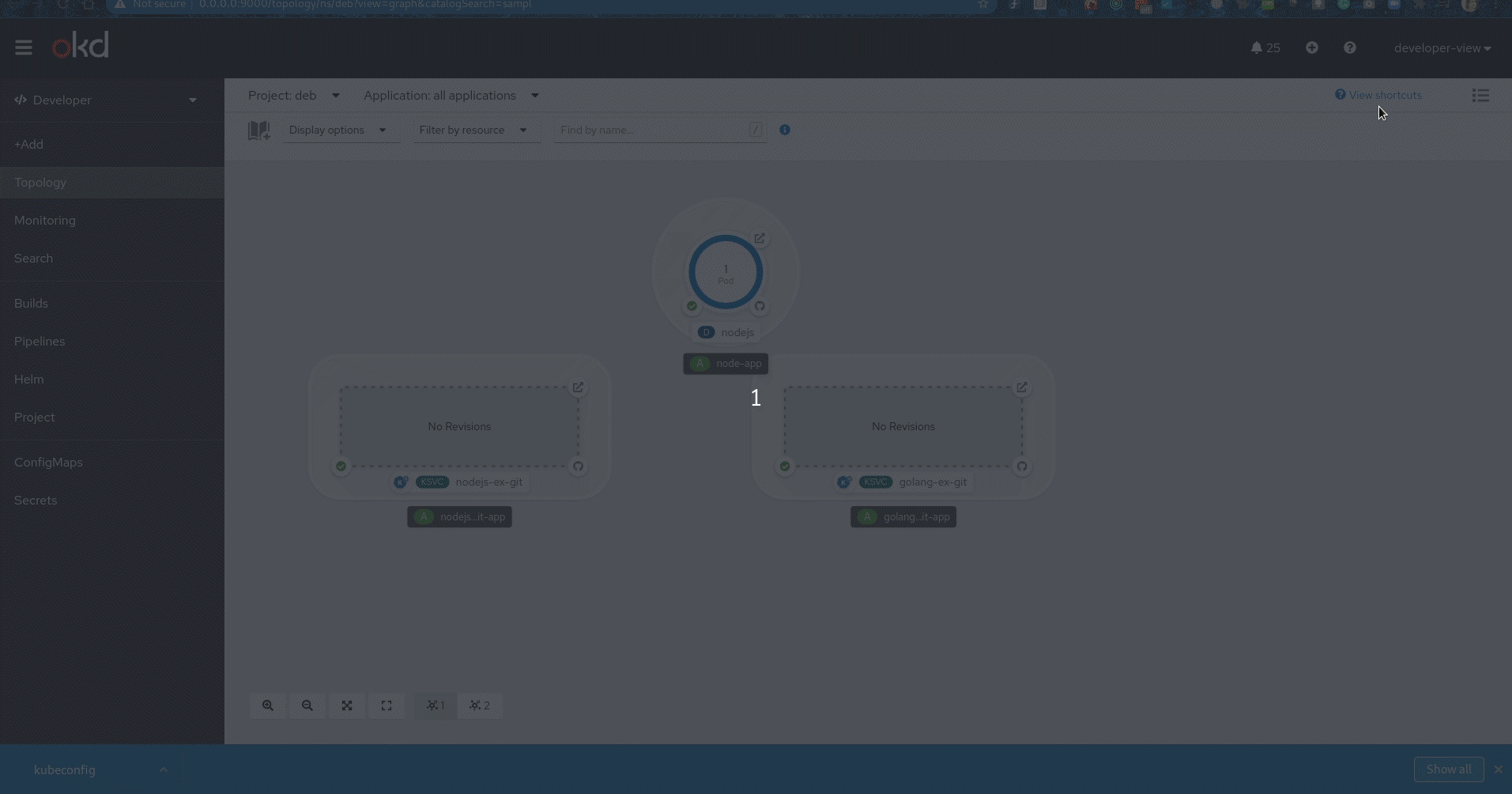
Task: Click the plus import icon in the masthead
Action: (x=1312, y=48)
